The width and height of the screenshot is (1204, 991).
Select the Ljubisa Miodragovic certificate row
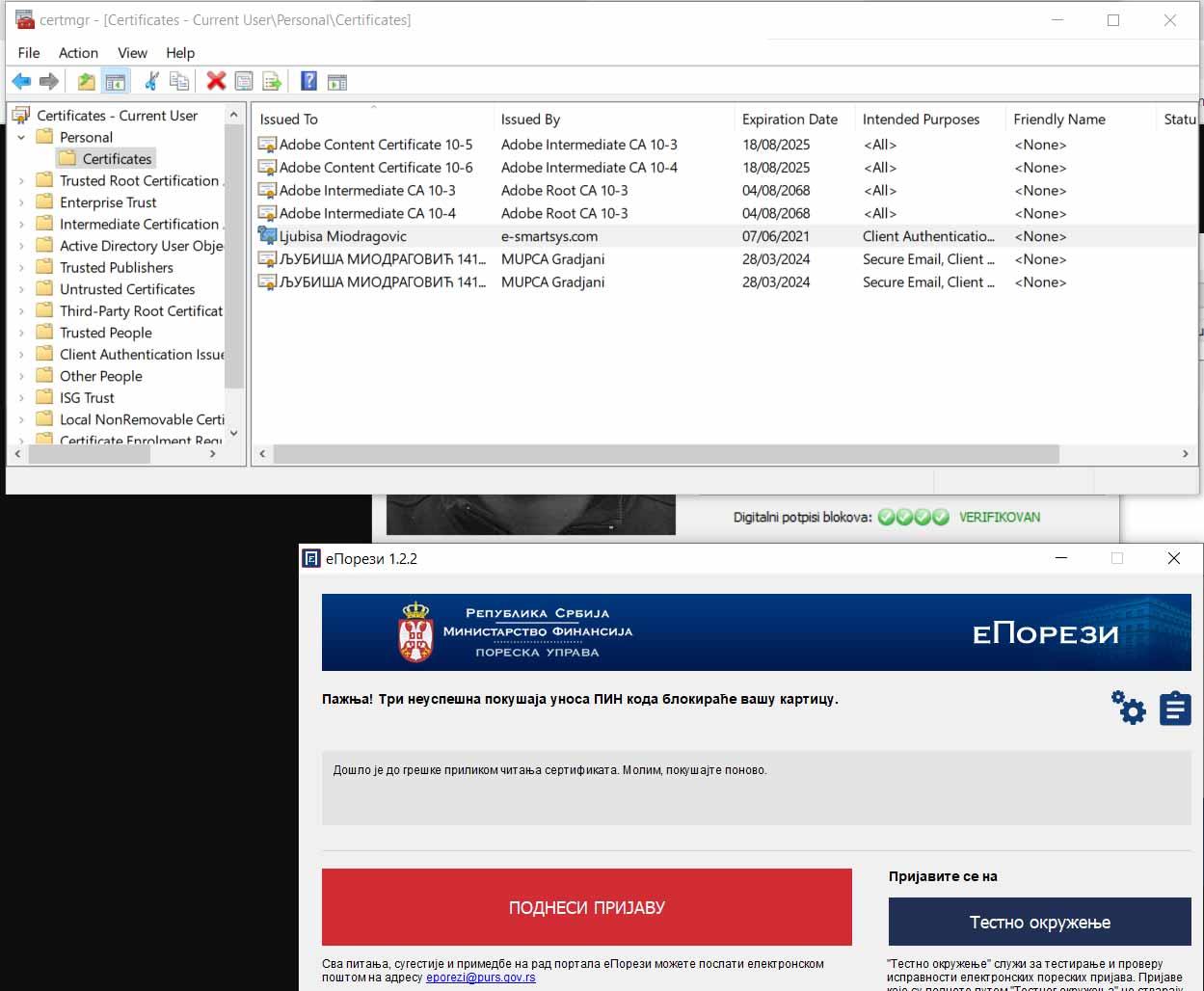pos(342,236)
